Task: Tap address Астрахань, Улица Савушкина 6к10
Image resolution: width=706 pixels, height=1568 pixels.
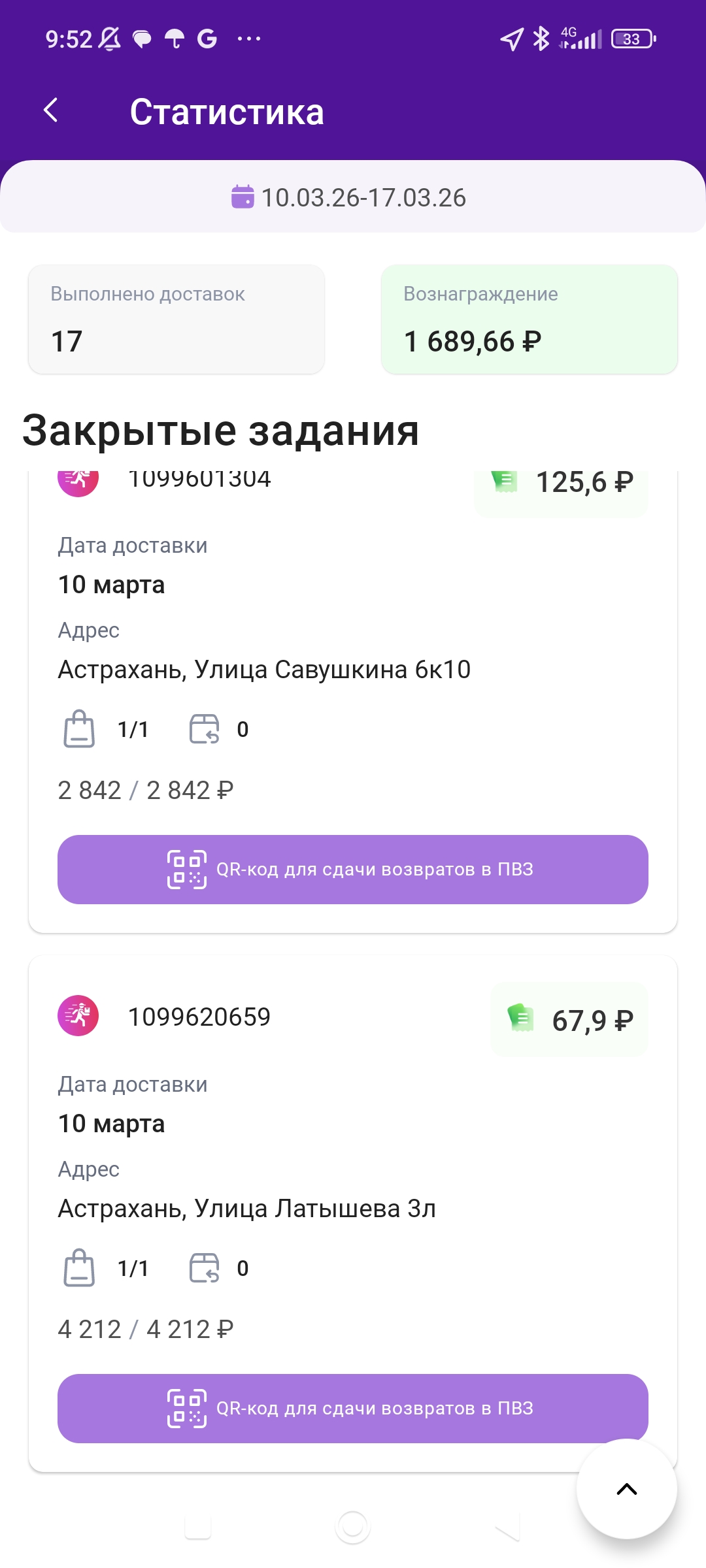Action: 264,670
